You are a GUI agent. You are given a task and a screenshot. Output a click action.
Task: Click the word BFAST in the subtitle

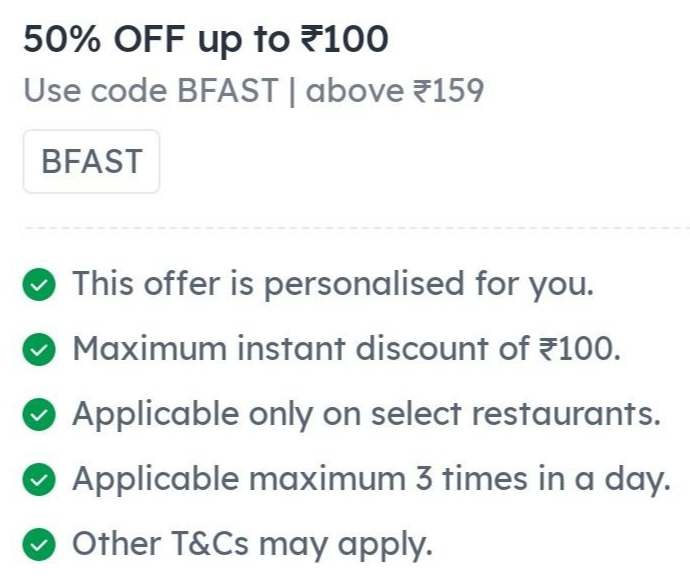228,91
